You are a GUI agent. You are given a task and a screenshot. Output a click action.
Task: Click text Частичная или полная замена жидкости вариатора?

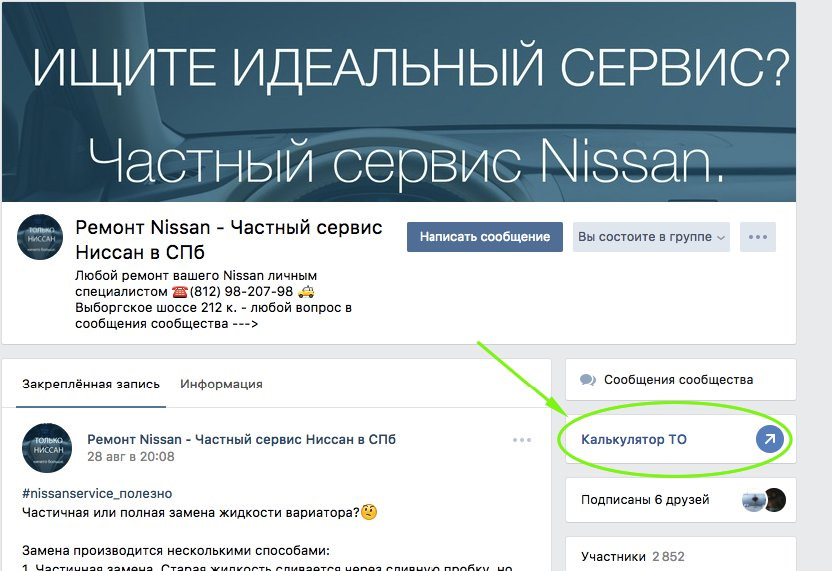(191, 513)
